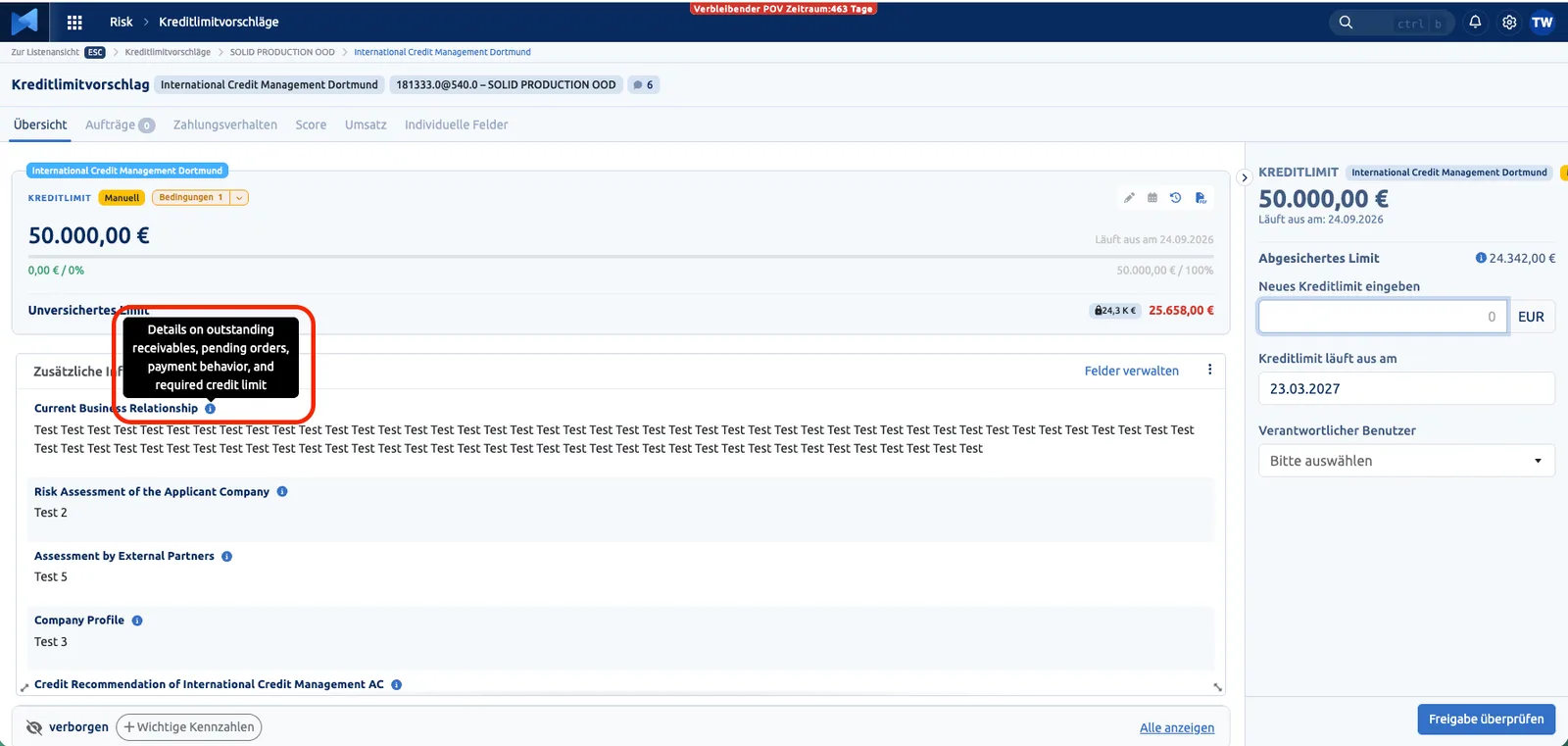Click the calendar icon in Kreditlimit card
This screenshot has width=1568, height=746.
[1152, 198]
